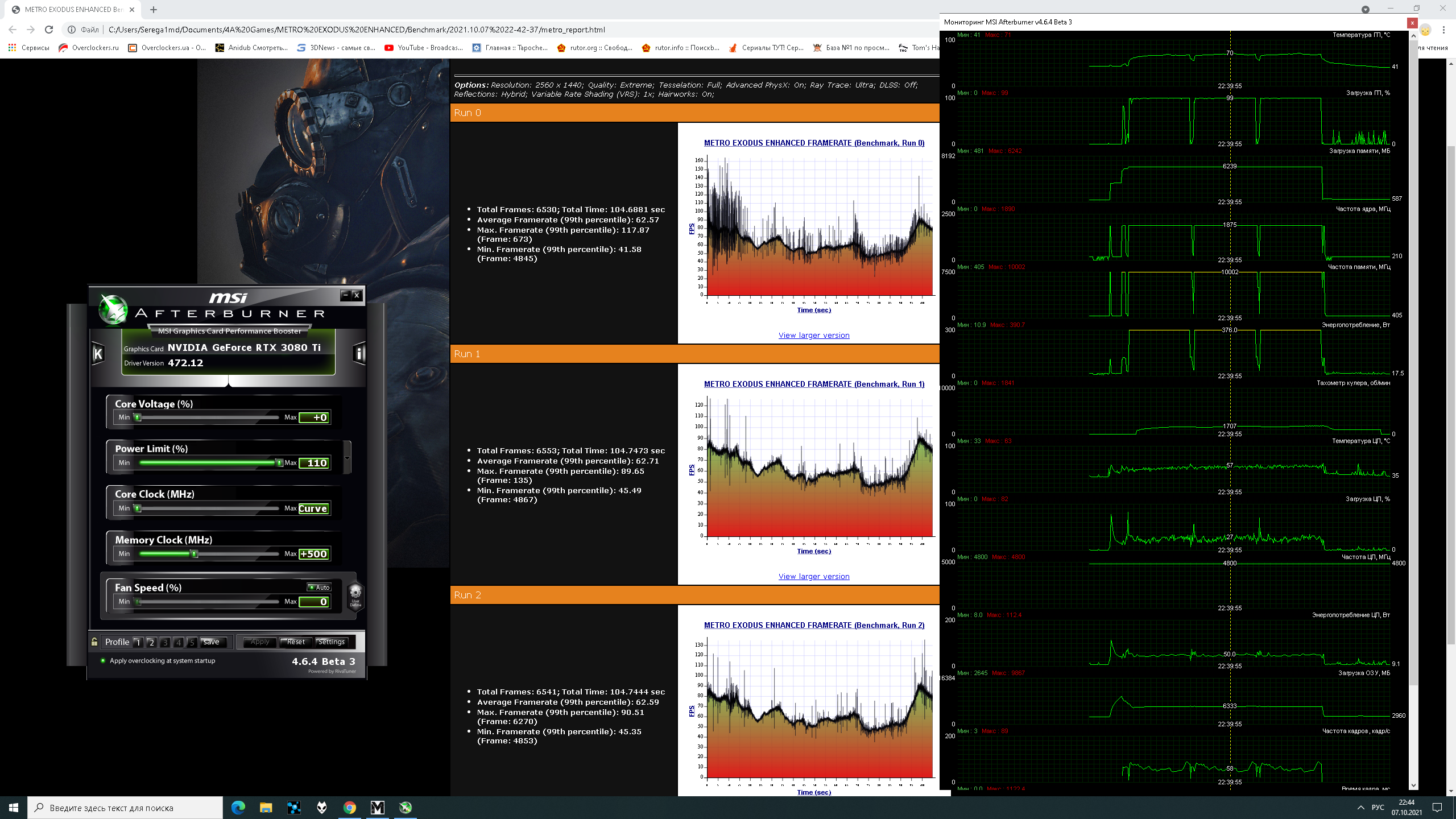Select profile slot 2
Image resolution: width=1456 pixels, height=819 pixels.
click(151, 642)
